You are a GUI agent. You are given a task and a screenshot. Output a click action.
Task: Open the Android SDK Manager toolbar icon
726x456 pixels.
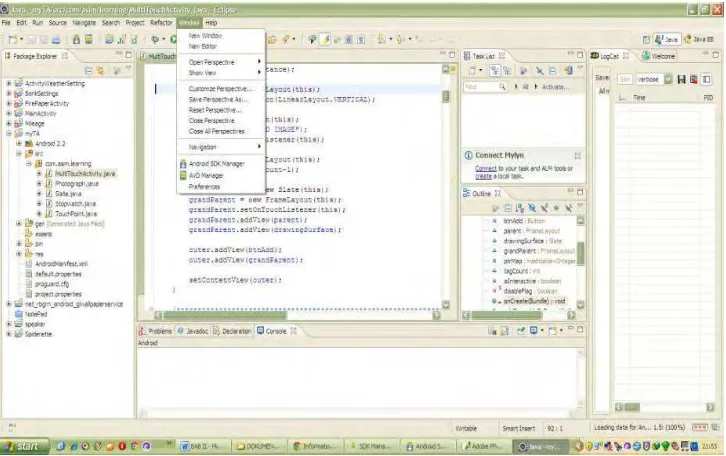pos(76,40)
